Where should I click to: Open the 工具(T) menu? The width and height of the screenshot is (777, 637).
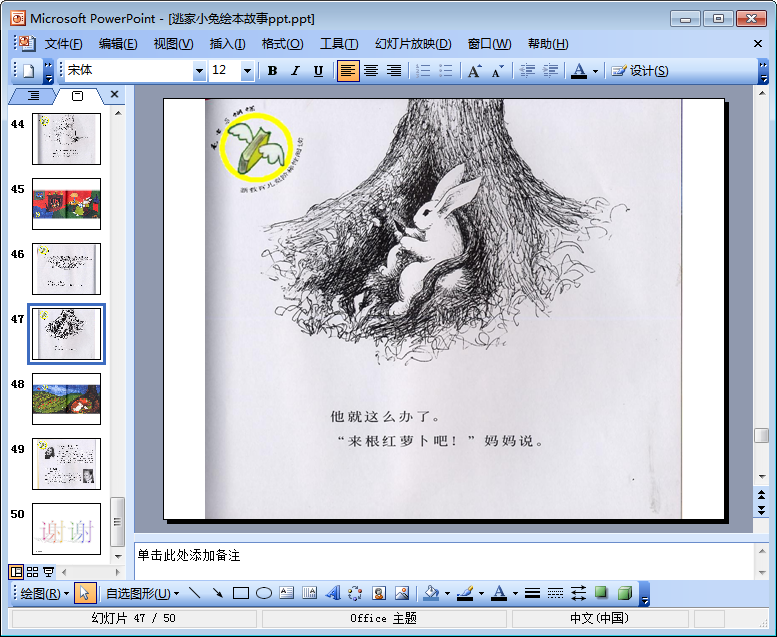pyautogui.click(x=339, y=44)
